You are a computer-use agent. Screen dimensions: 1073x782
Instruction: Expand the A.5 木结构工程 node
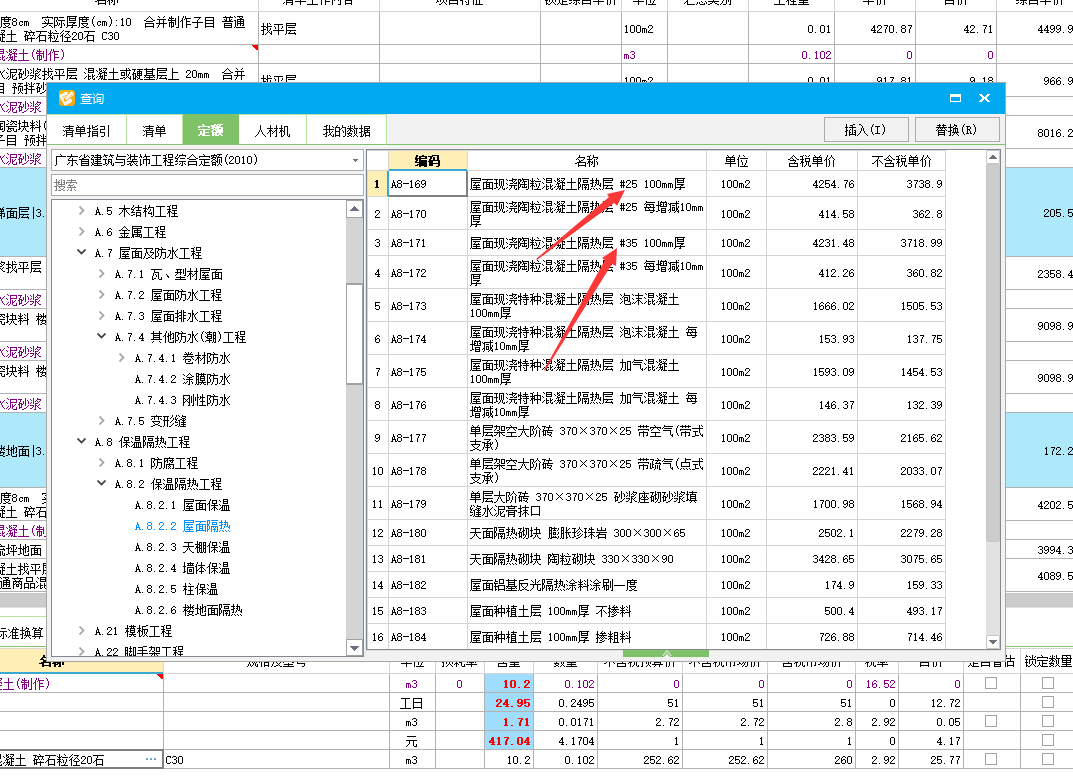[x=81, y=211]
